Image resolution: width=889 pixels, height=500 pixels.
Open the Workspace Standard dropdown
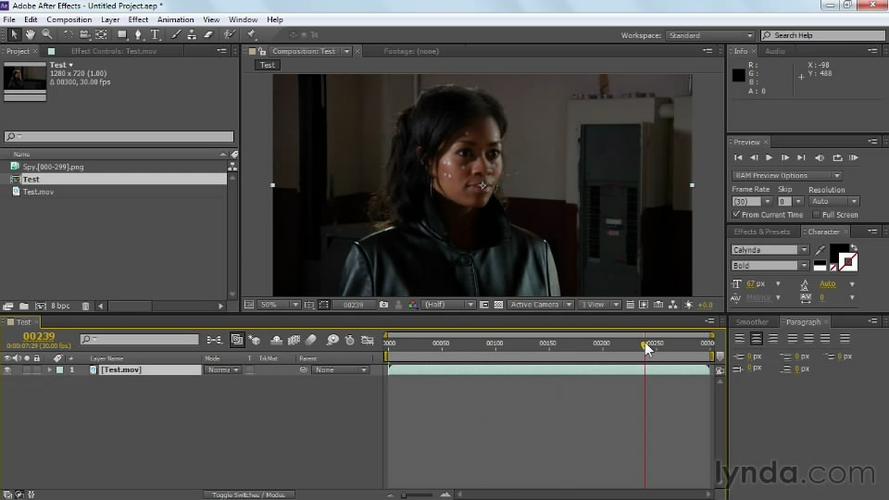point(710,35)
